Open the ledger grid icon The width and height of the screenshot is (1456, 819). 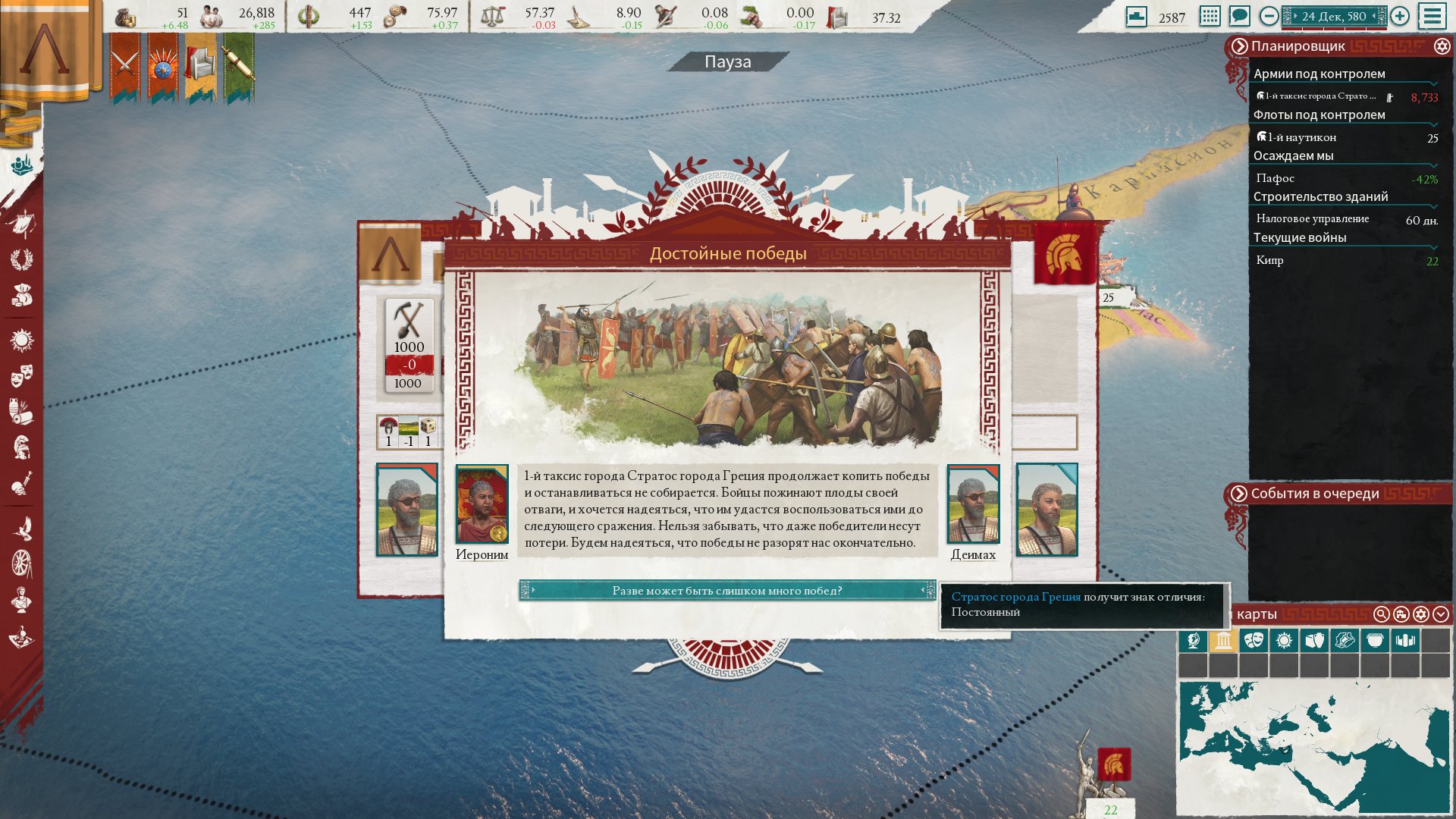(x=1210, y=16)
